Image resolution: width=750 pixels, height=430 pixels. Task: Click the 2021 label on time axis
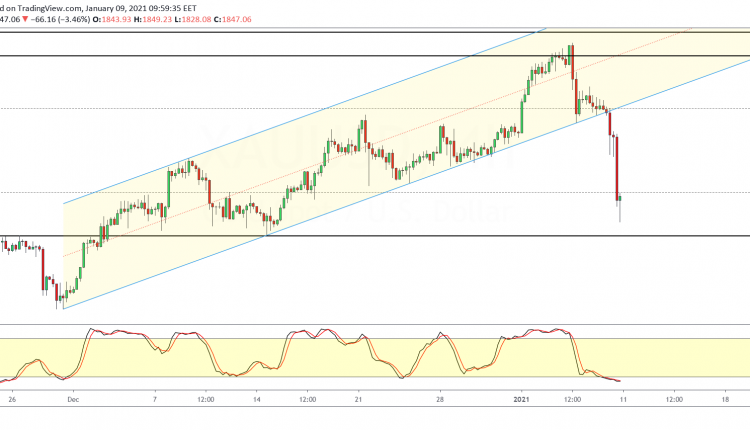[x=519, y=397]
